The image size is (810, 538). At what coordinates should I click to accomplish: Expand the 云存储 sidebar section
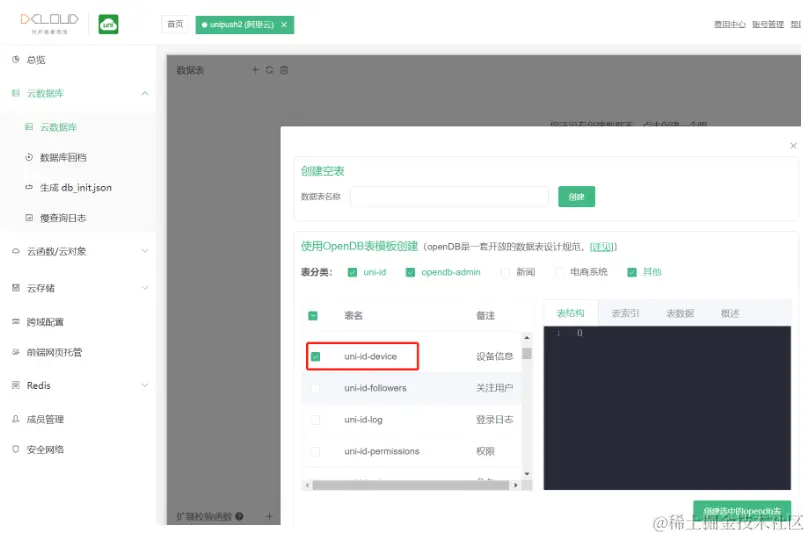click(145, 287)
